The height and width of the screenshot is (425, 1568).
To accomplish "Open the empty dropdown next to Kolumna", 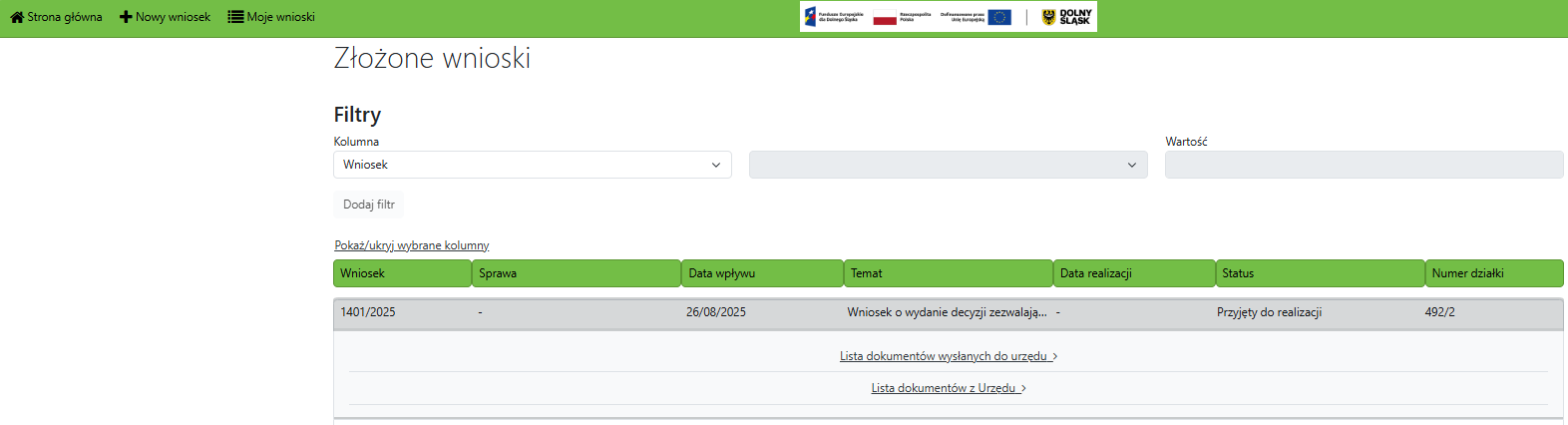I will point(948,165).
